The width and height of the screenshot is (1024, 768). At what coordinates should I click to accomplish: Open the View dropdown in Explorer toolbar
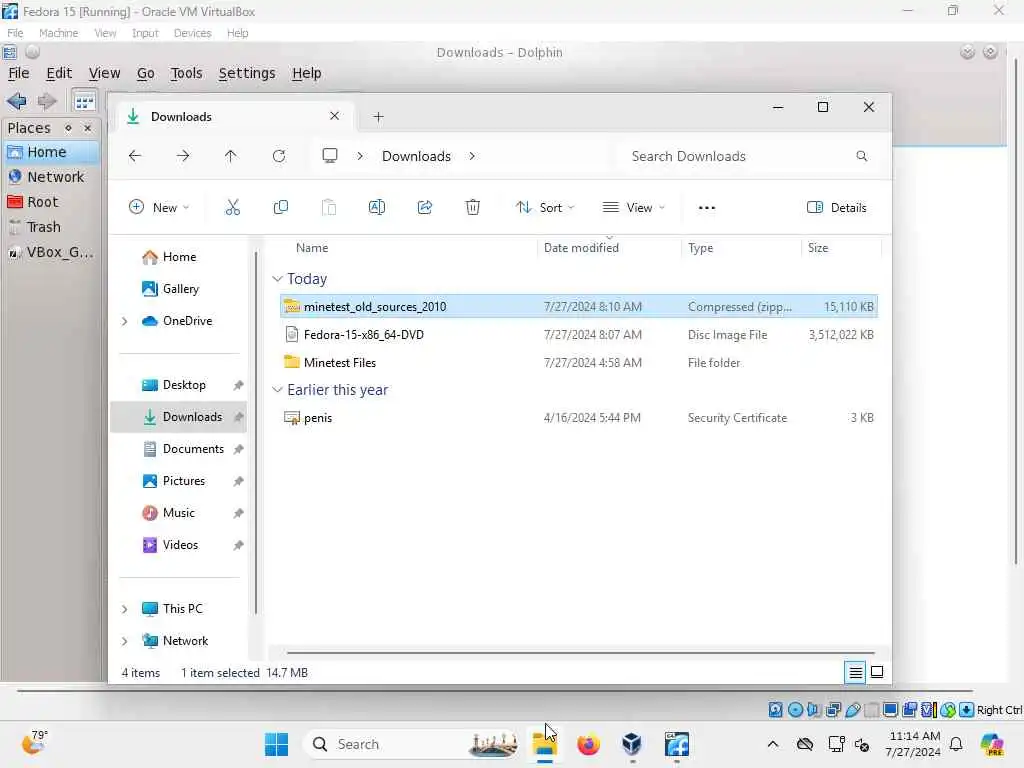click(633, 208)
